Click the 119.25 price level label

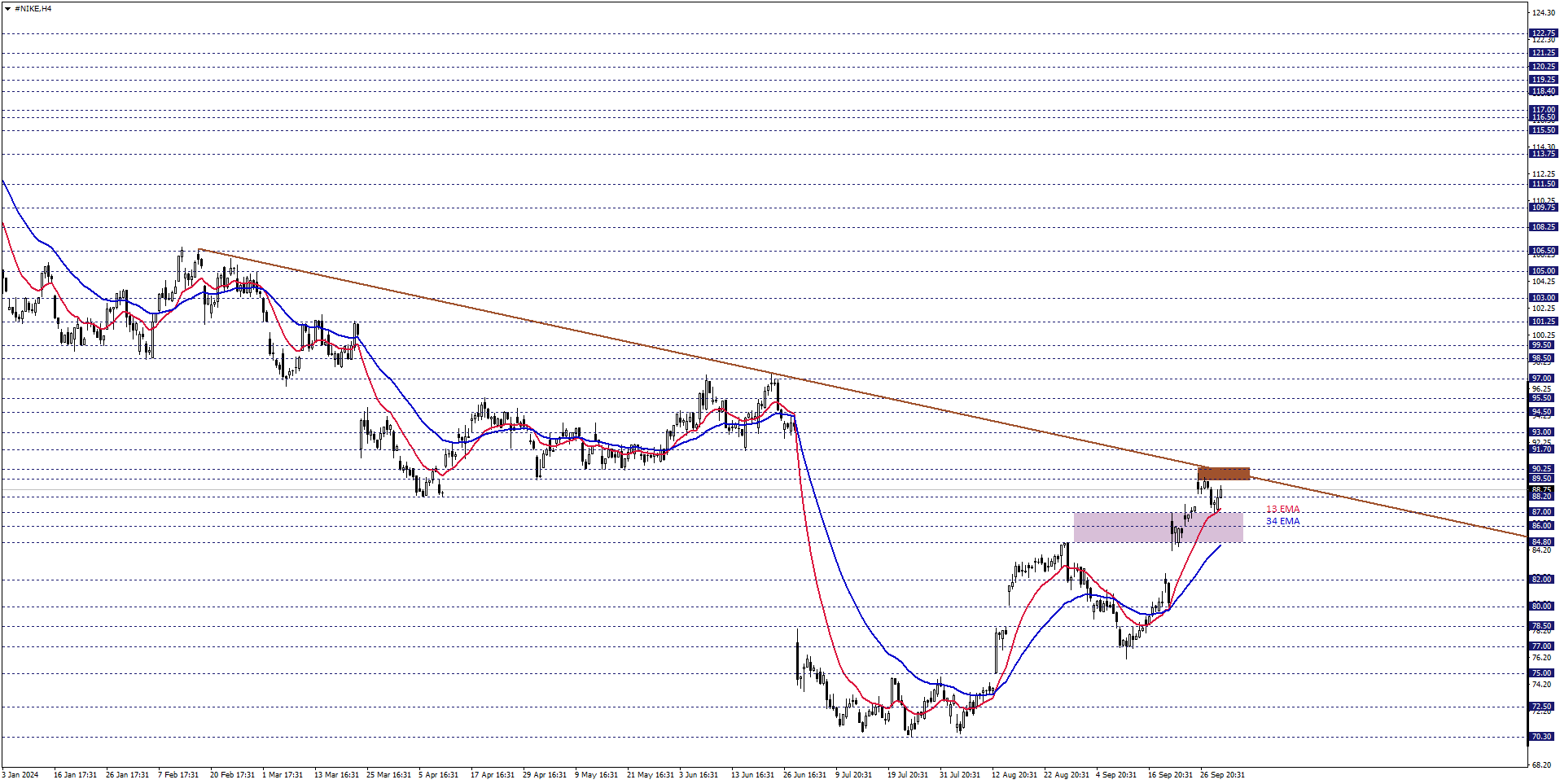pyautogui.click(x=1543, y=80)
